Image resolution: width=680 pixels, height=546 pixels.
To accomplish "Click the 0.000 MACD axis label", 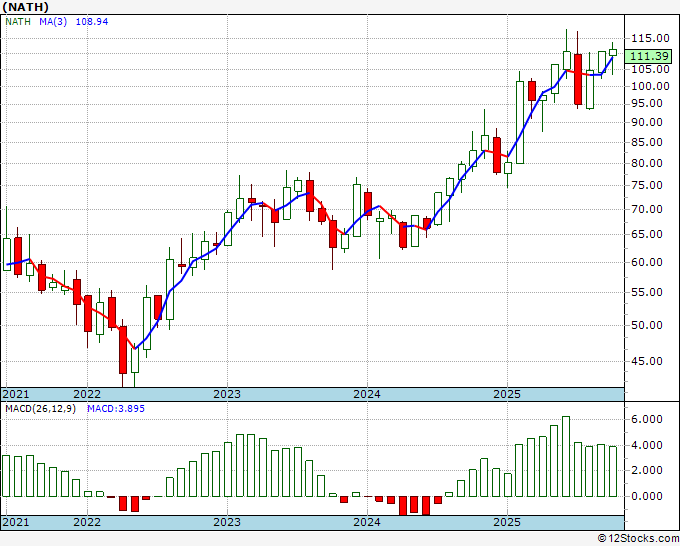I will (646, 496).
